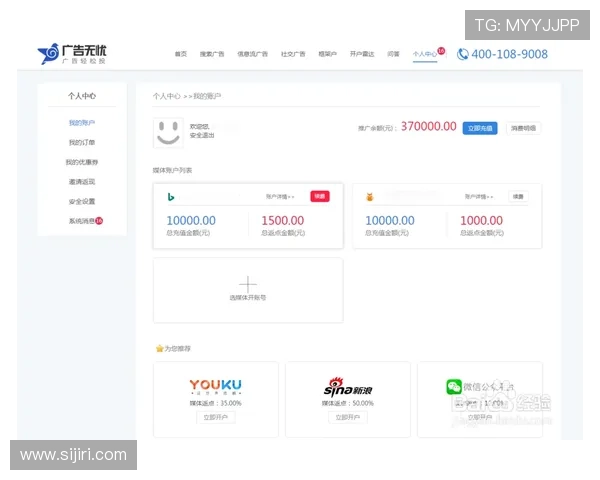Viewport: 600px width, 480px height.
Task: Click the orange icon on the second account card
Action: point(370,197)
